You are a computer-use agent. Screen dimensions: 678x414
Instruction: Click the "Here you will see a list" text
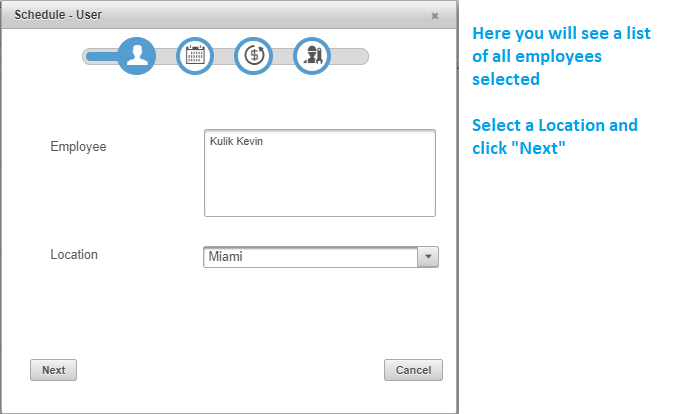(x=561, y=33)
